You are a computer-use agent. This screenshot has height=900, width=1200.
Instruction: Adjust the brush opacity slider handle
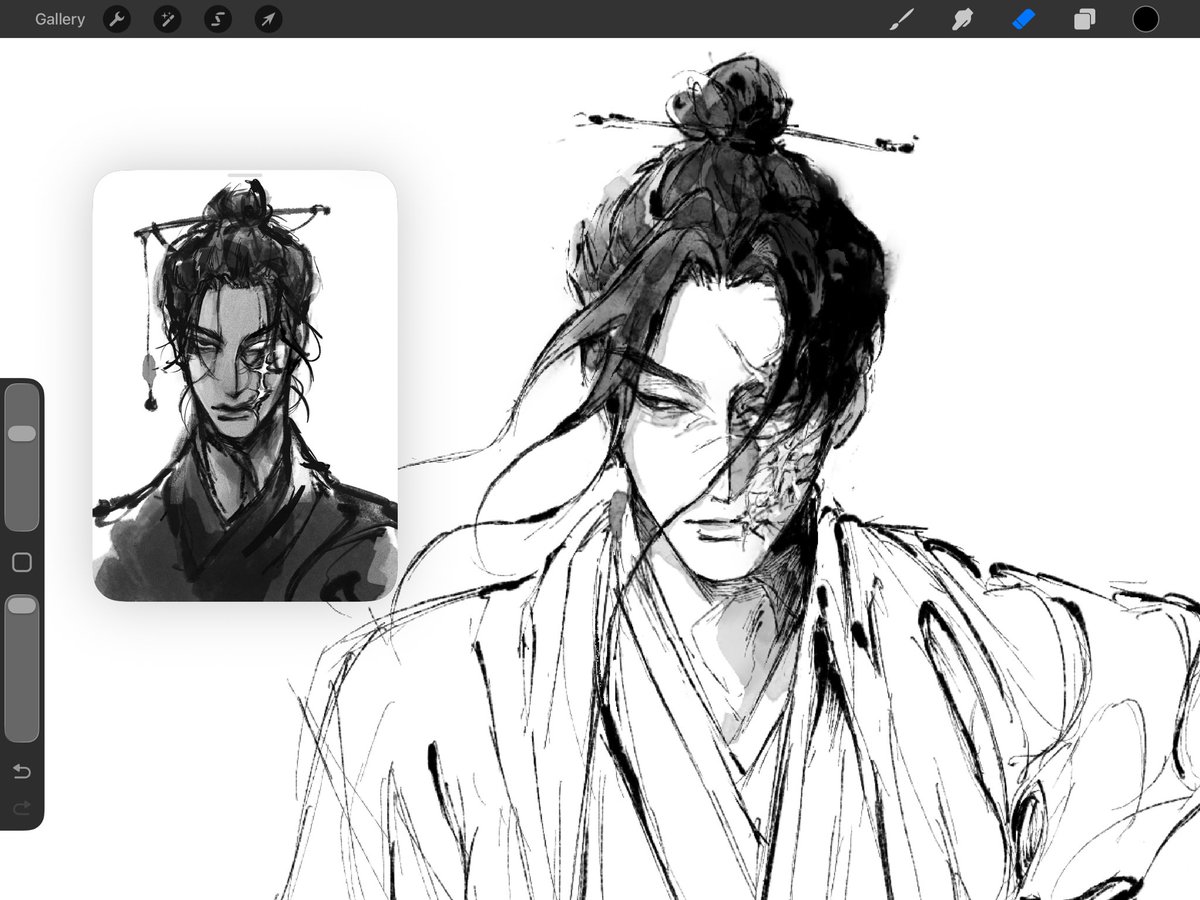click(x=21, y=605)
